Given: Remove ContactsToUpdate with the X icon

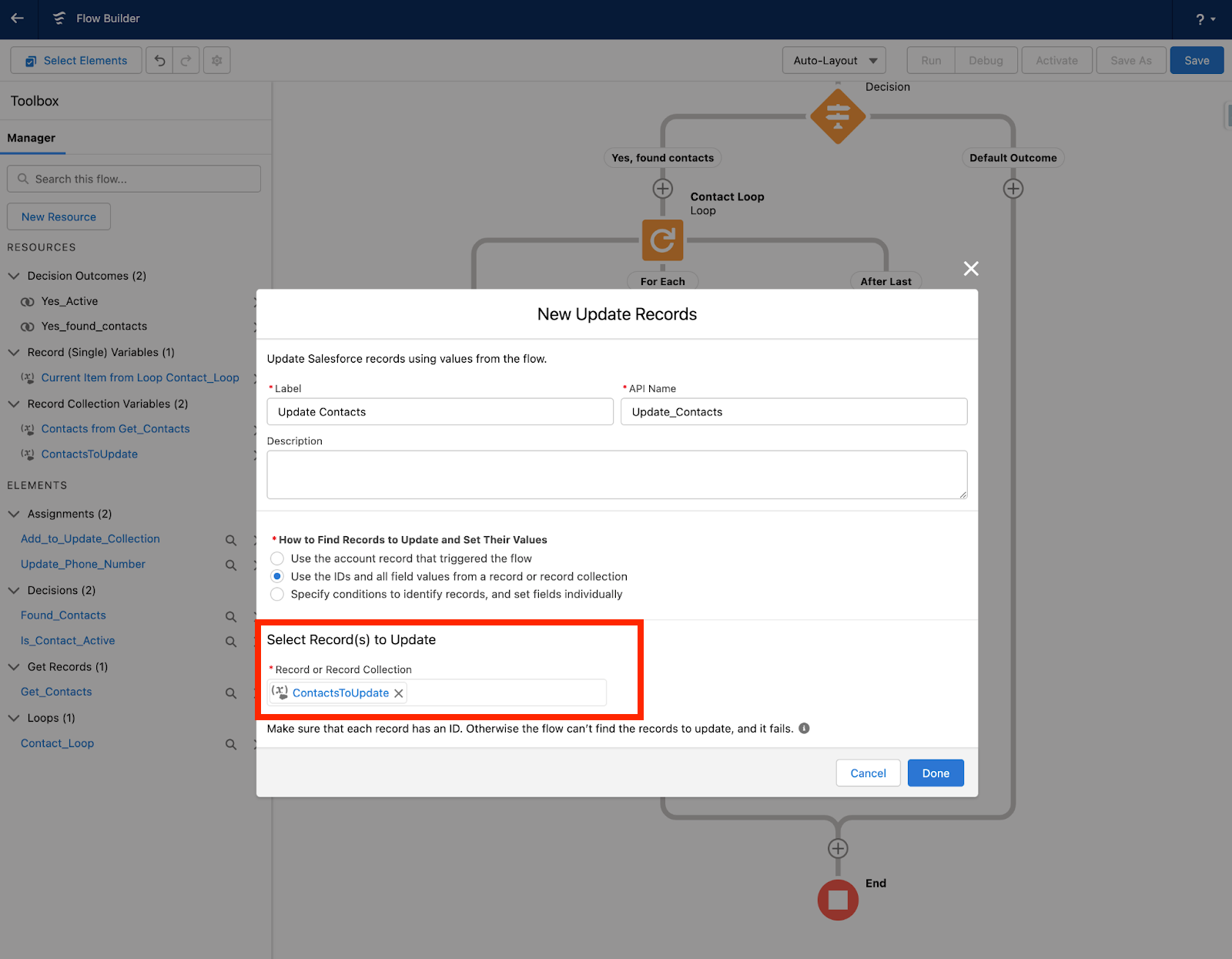Looking at the screenshot, I should click(x=399, y=692).
